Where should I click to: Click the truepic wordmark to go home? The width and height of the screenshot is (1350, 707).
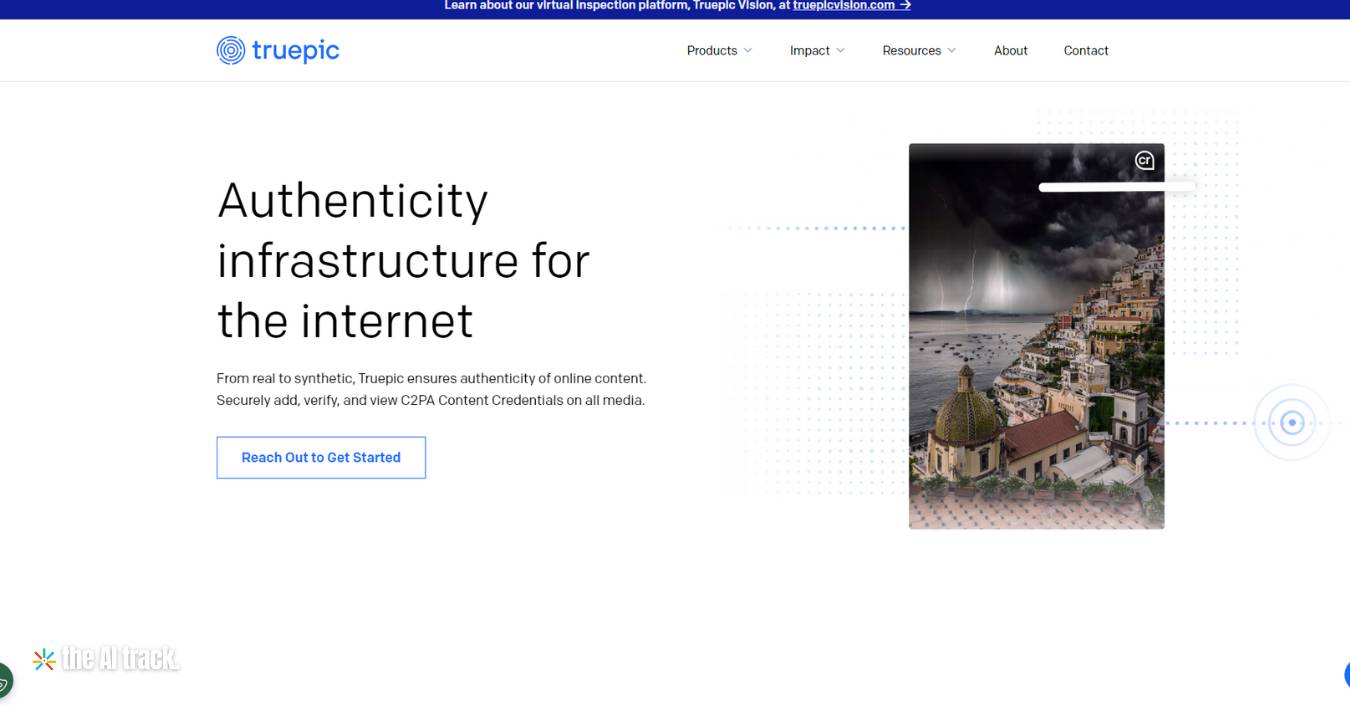(295, 49)
